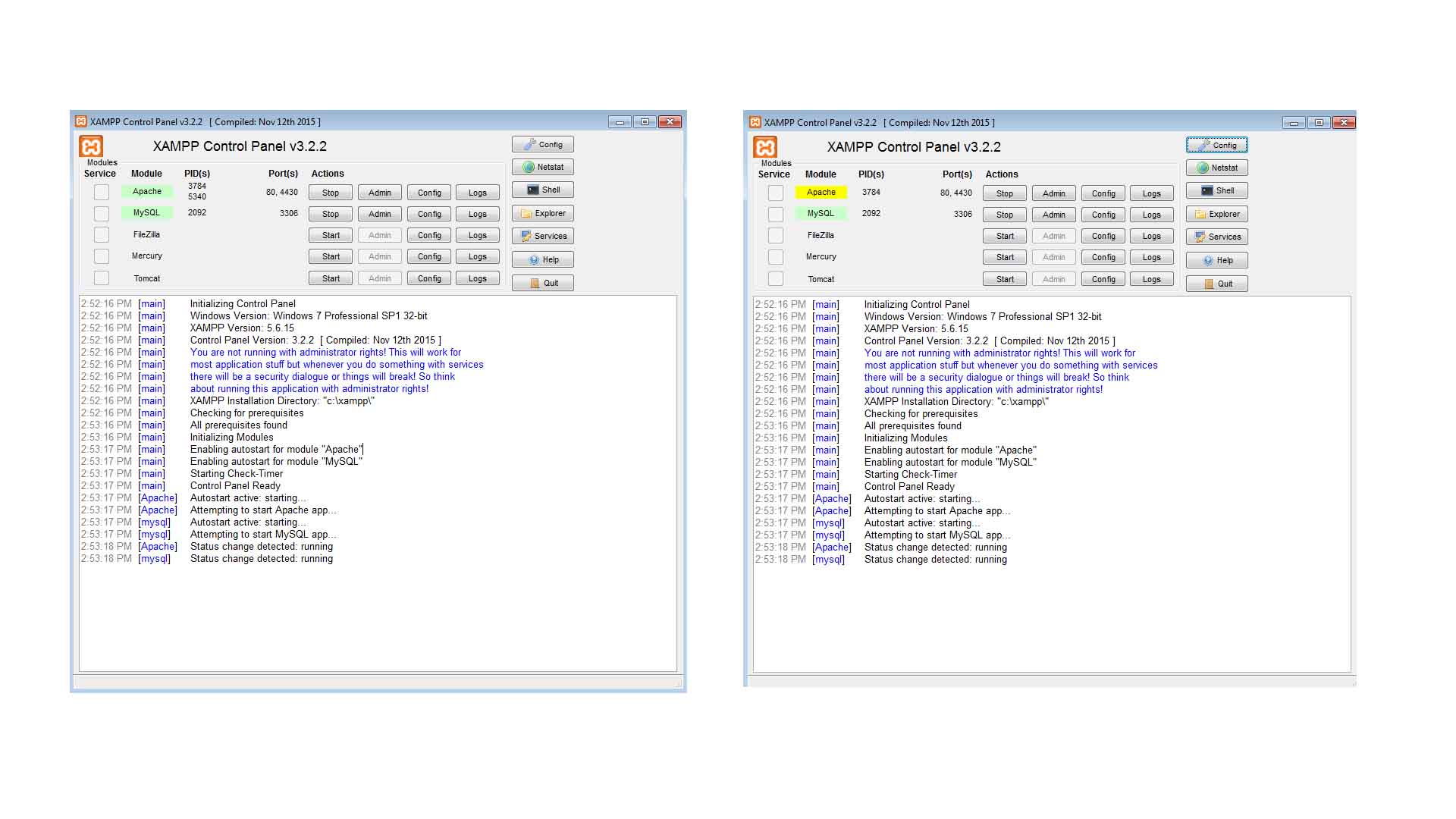Toggle the FileZilla service checkbox in the right window
Viewport: 1456px width, 819px height.
click(x=776, y=235)
